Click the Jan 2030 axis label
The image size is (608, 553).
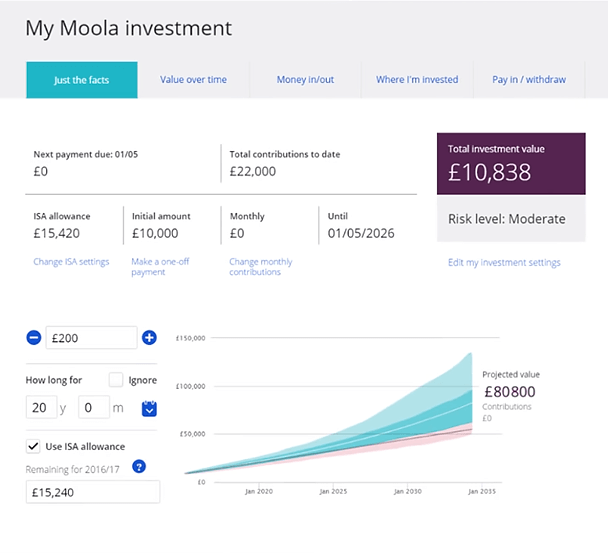[x=408, y=491]
